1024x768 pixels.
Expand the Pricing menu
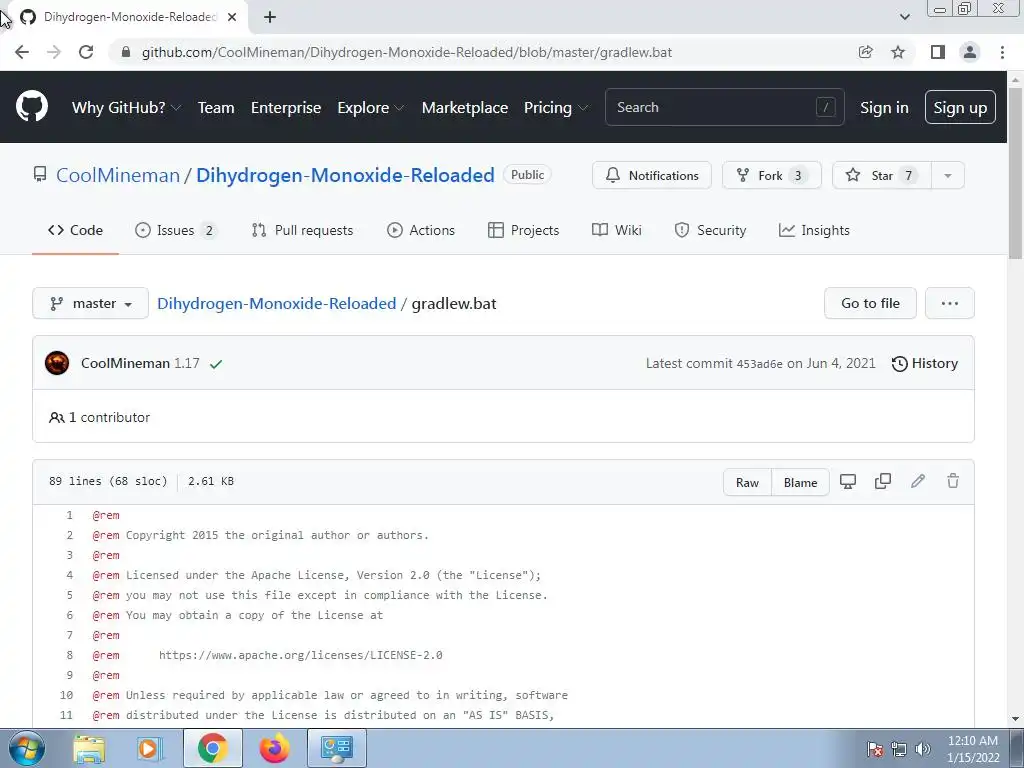click(x=556, y=107)
